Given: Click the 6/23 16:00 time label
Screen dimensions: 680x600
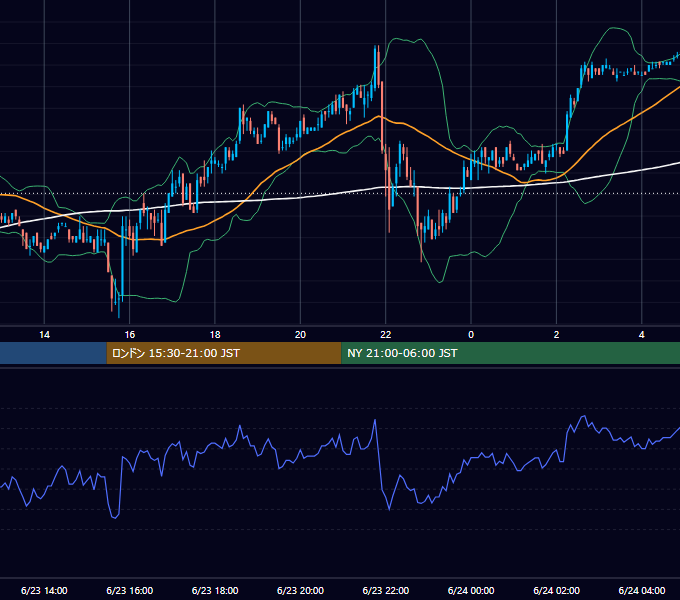Looking at the screenshot, I should tap(130, 590).
